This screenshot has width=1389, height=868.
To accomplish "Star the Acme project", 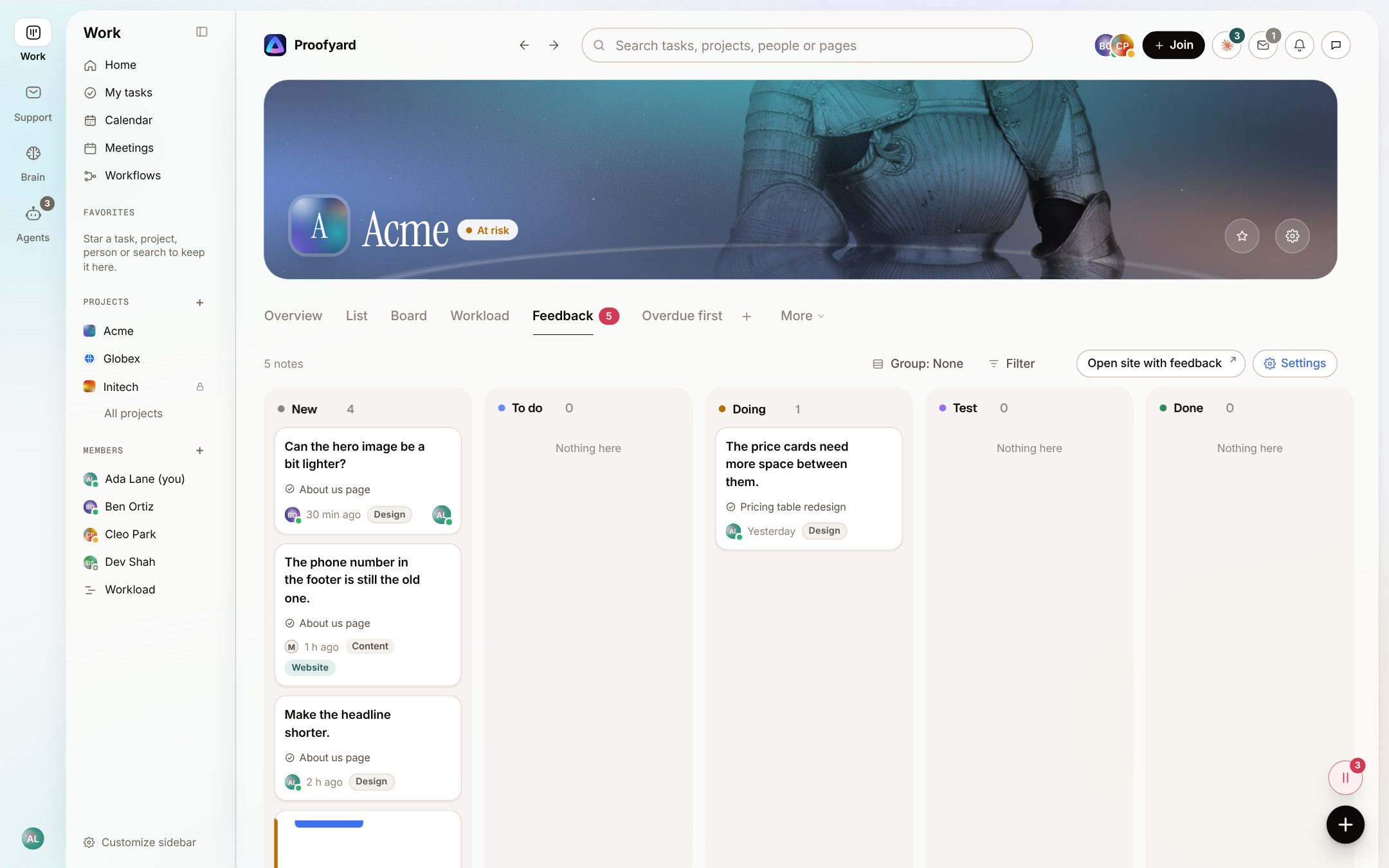I will point(1242,236).
